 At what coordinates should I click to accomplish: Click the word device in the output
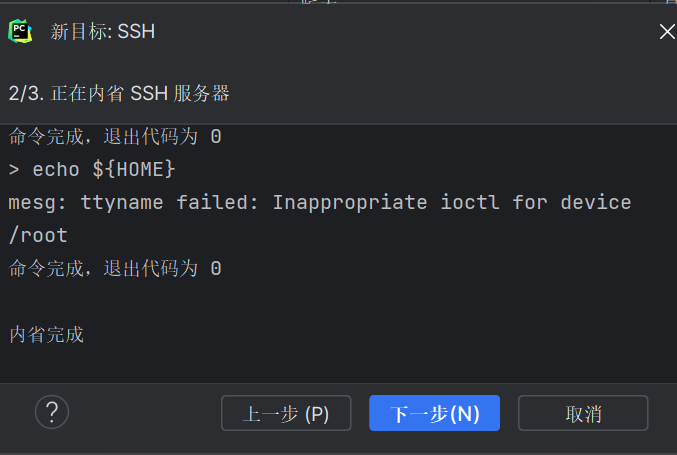coord(596,202)
